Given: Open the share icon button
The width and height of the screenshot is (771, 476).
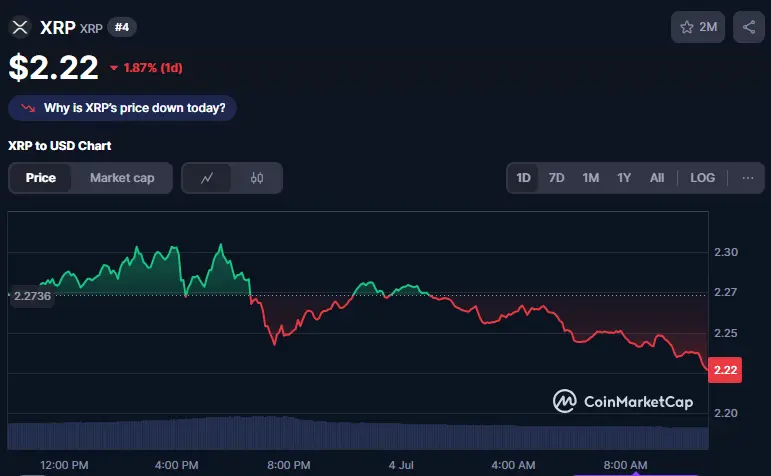Looking at the screenshot, I should coord(749,27).
